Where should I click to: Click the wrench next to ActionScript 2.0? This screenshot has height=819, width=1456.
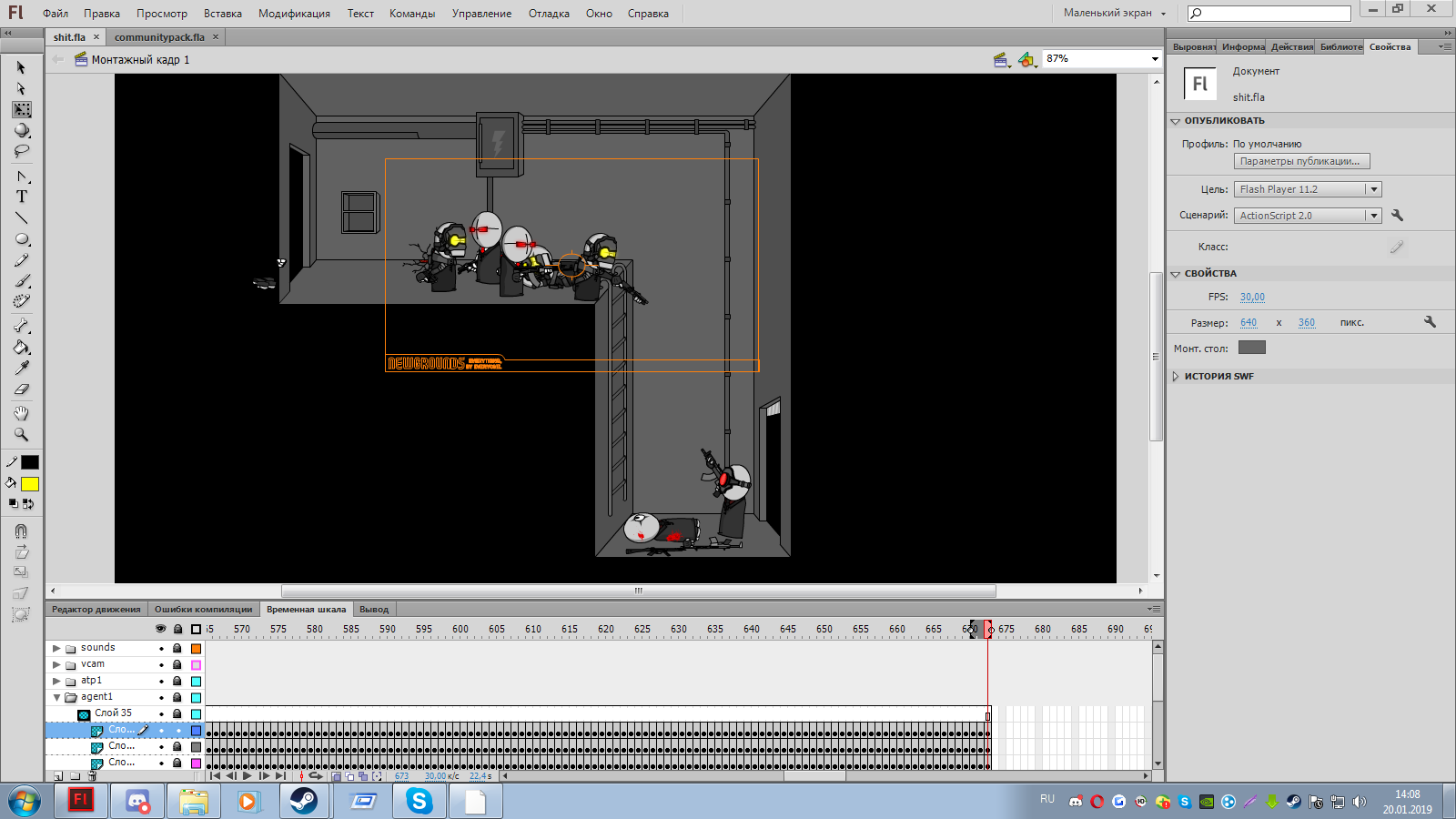click(x=1397, y=216)
